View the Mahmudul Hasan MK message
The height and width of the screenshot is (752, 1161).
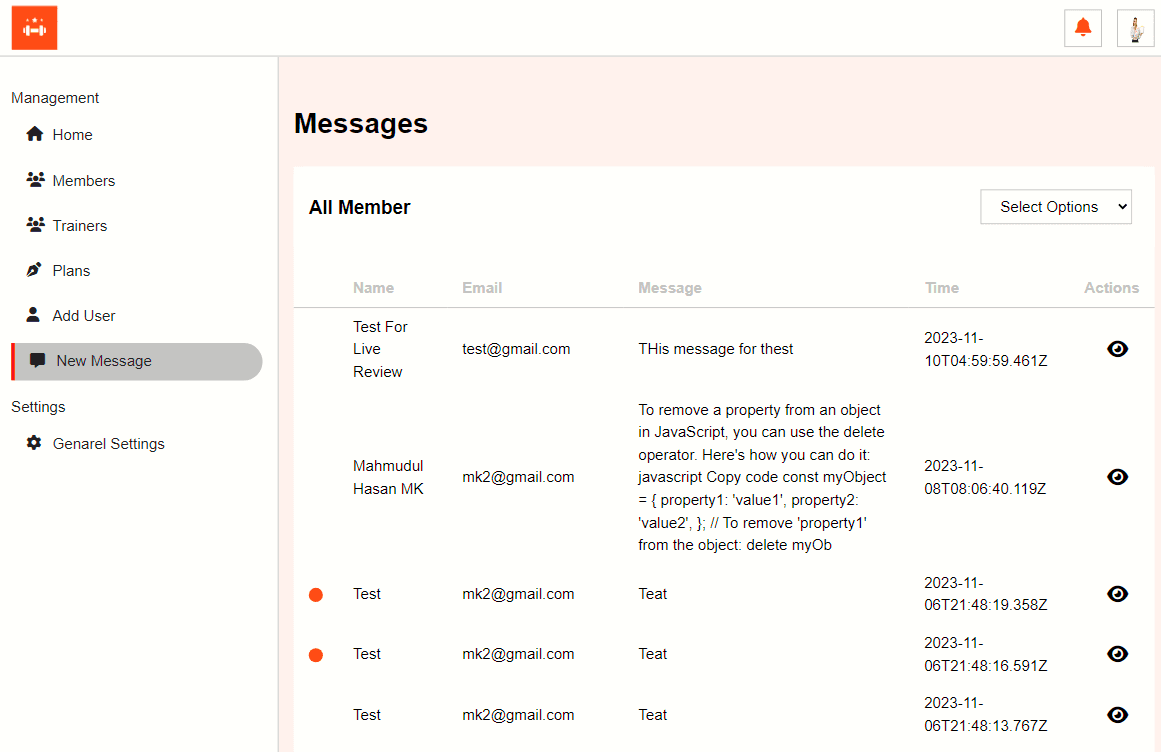click(1117, 477)
